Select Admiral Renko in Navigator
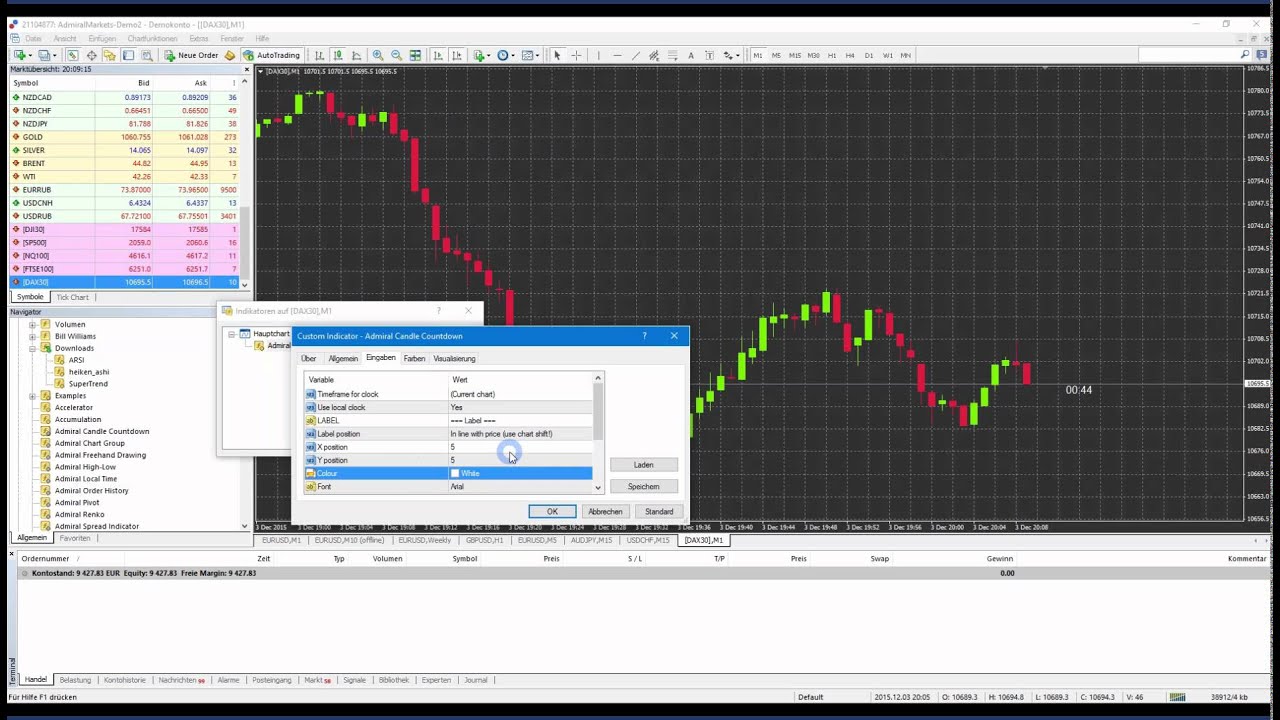Screen dimensions: 1280x720 80,514
